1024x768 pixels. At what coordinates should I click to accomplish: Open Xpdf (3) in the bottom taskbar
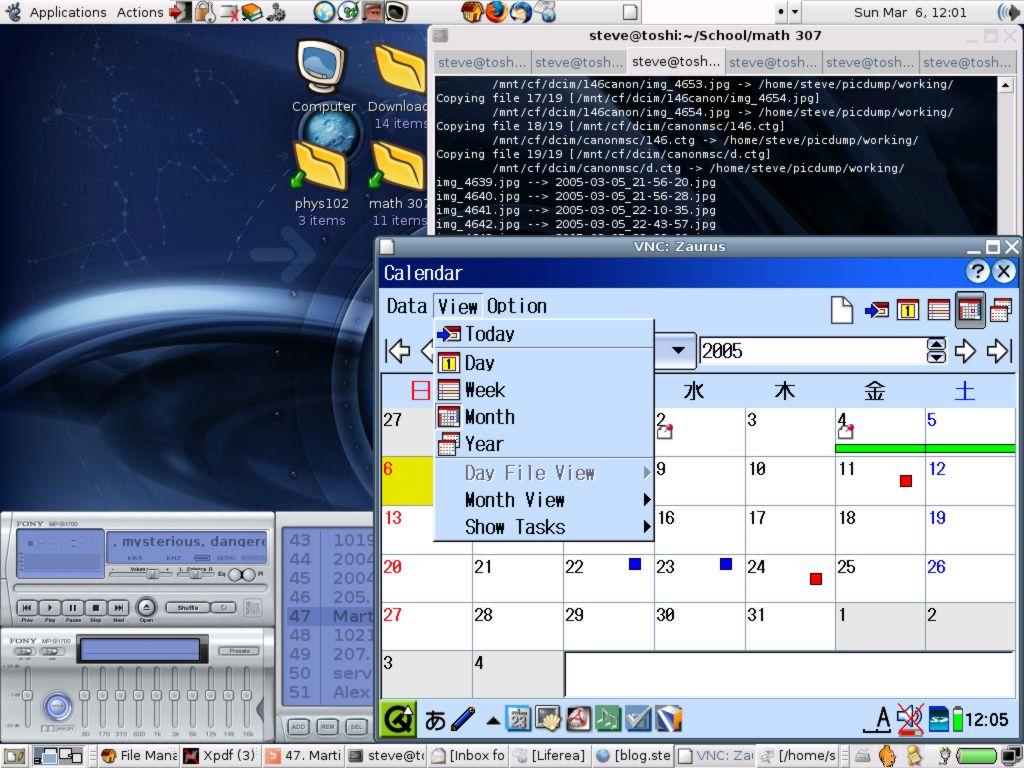pos(219,756)
